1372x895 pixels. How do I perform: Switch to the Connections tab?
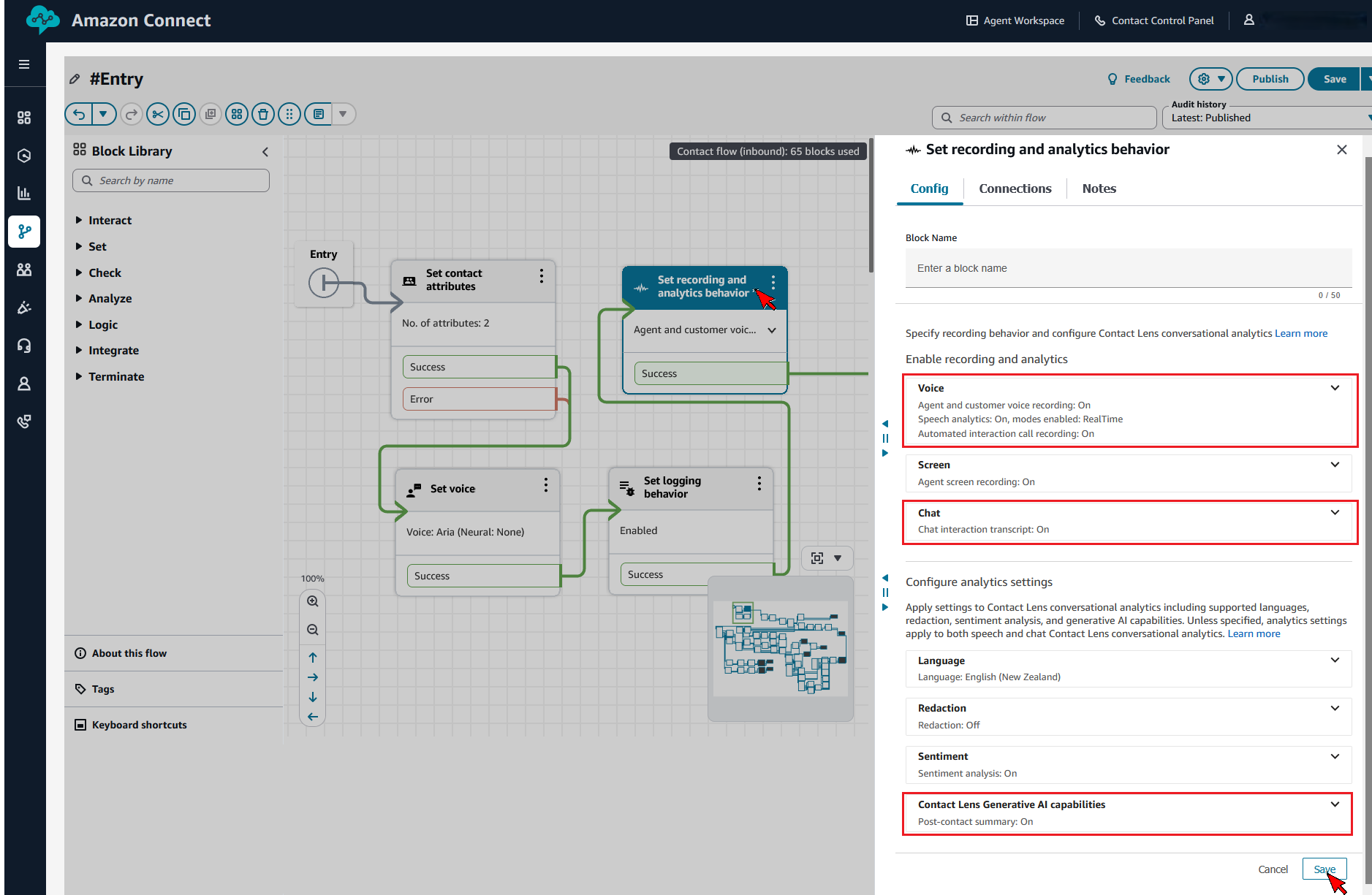coord(1015,188)
